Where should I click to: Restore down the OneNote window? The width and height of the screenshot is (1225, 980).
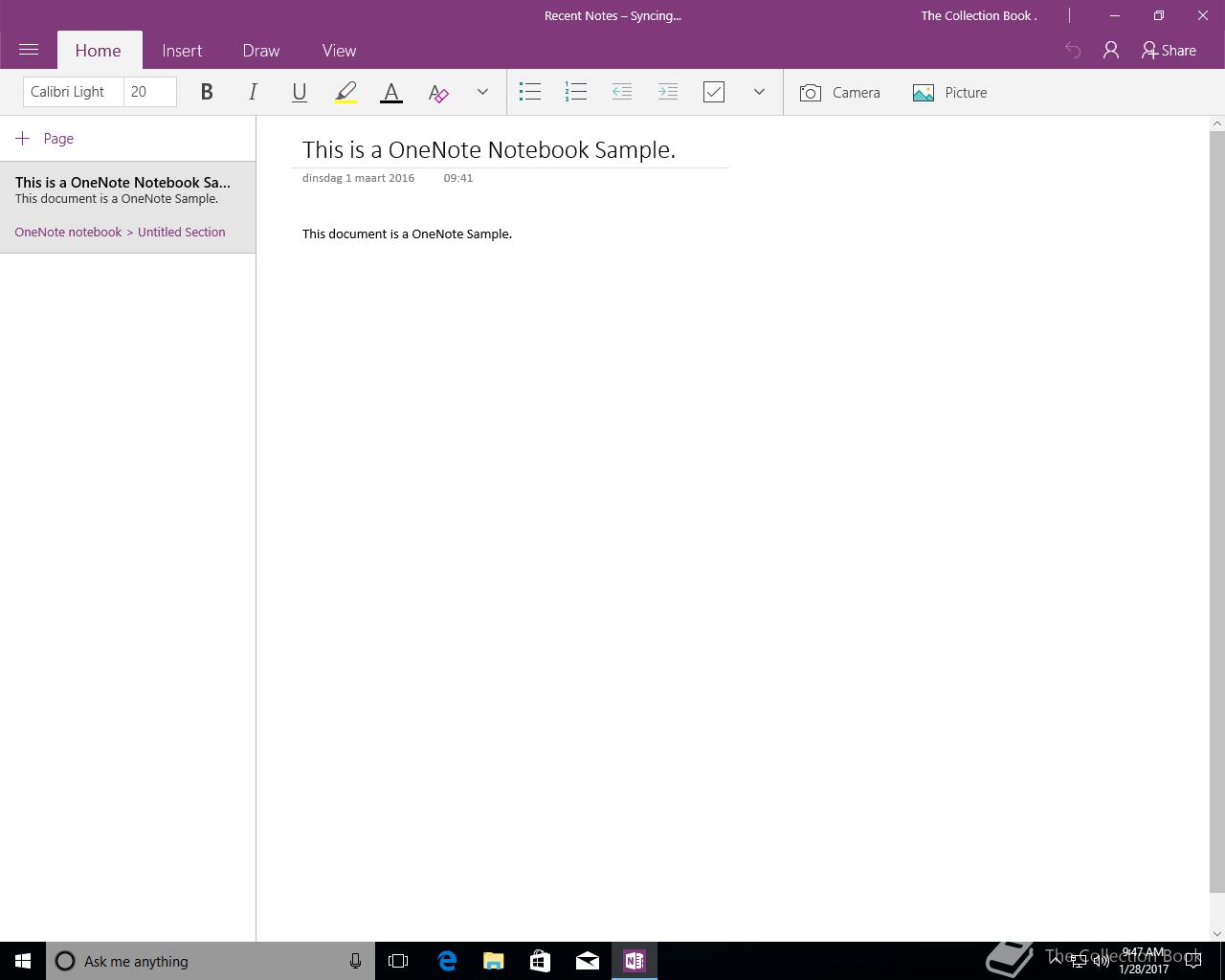pyautogui.click(x=1159, y=15)
